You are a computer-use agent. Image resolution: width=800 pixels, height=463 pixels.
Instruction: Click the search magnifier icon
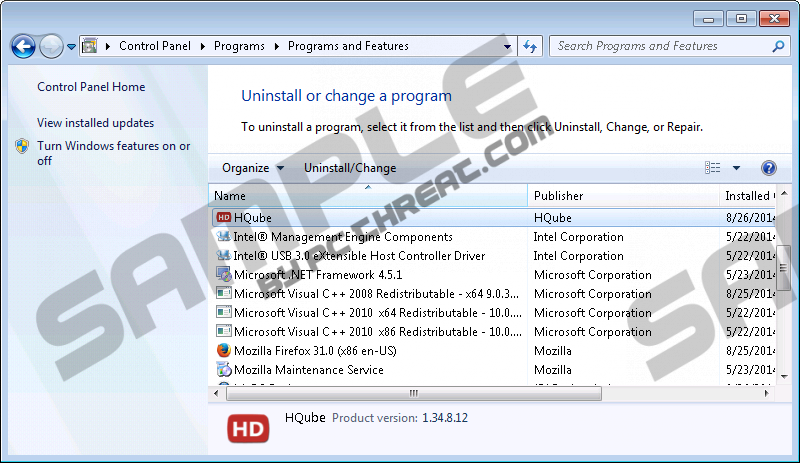click(778, 46)
